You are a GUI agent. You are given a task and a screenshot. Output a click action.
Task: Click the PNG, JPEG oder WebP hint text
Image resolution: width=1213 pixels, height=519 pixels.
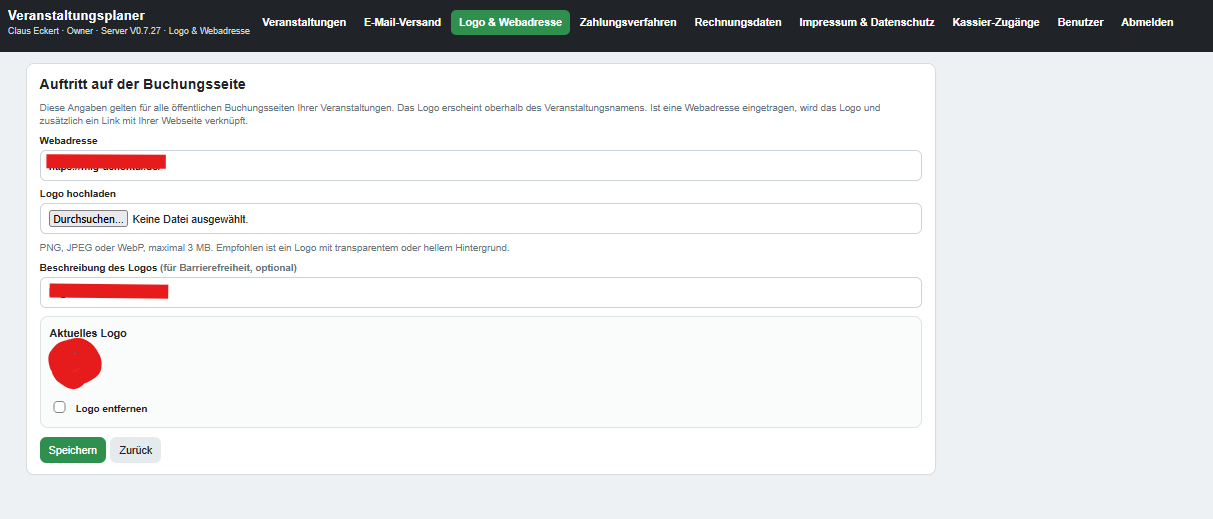(274, 247)
